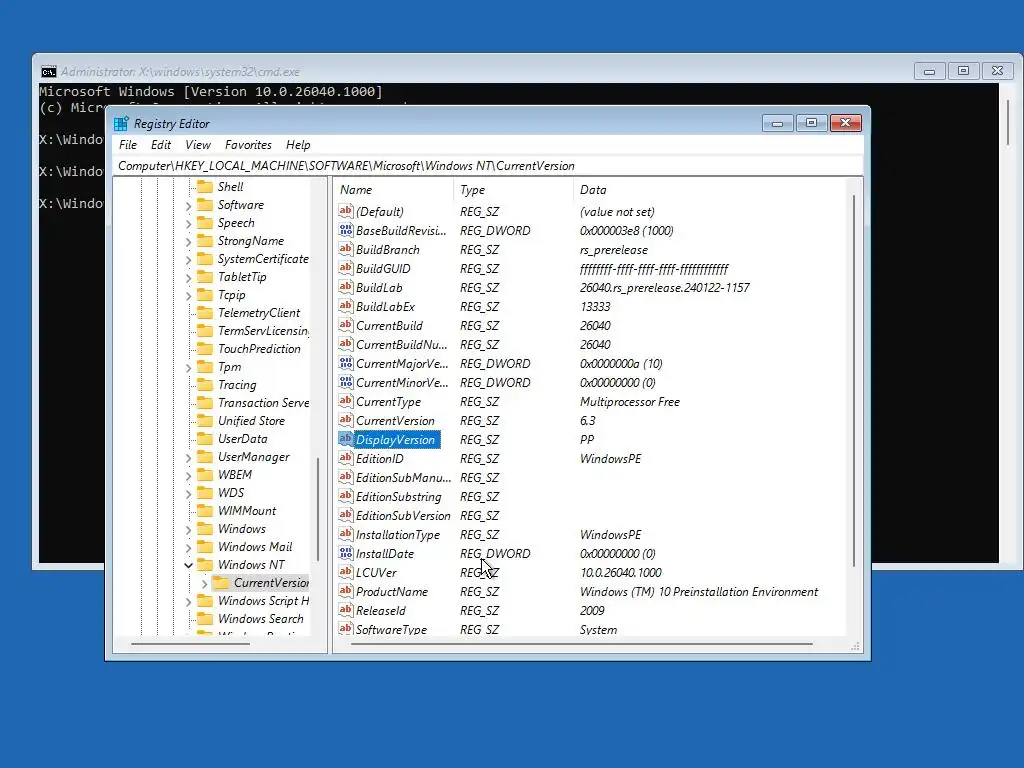Image resolution: width=1024 pixels, height=768 pixels.
Task: Select the TelemetryClient tree key
Action: click(x=259, y=313)
